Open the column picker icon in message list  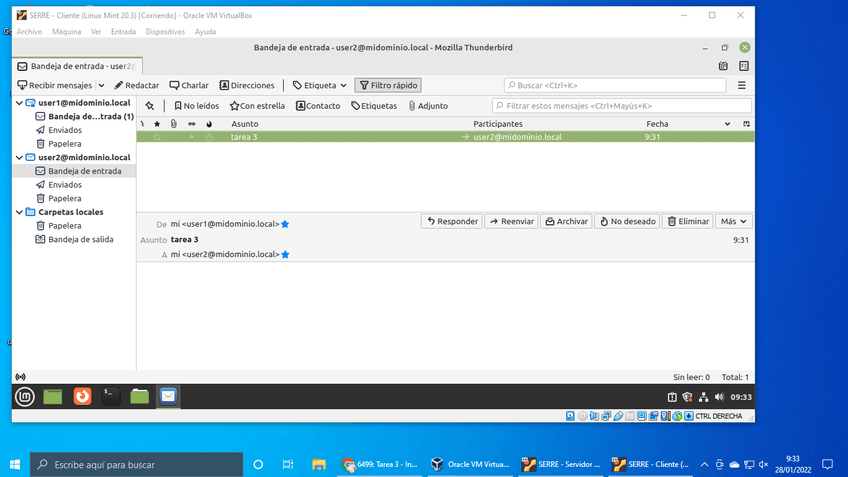(x=746, y=124)
